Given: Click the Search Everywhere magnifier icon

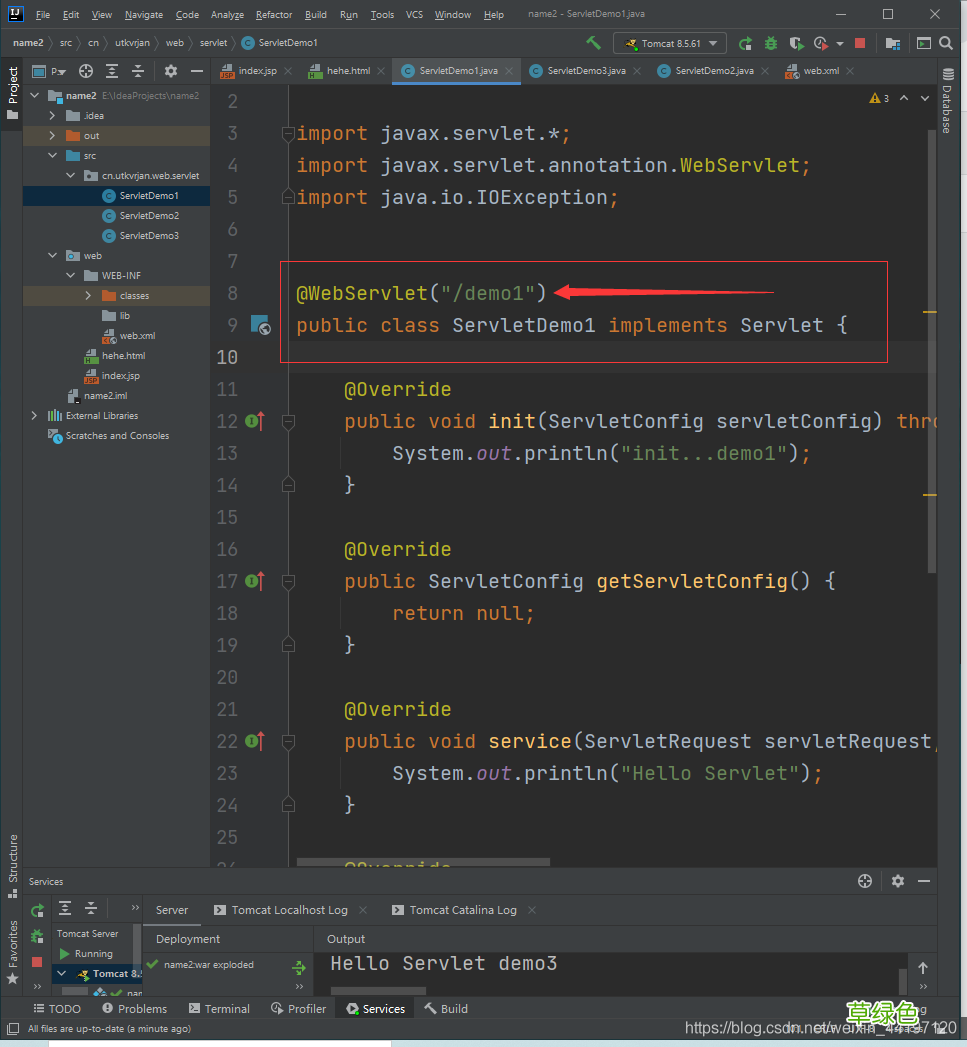Looking at the screenshot, I should coord(945,43).
